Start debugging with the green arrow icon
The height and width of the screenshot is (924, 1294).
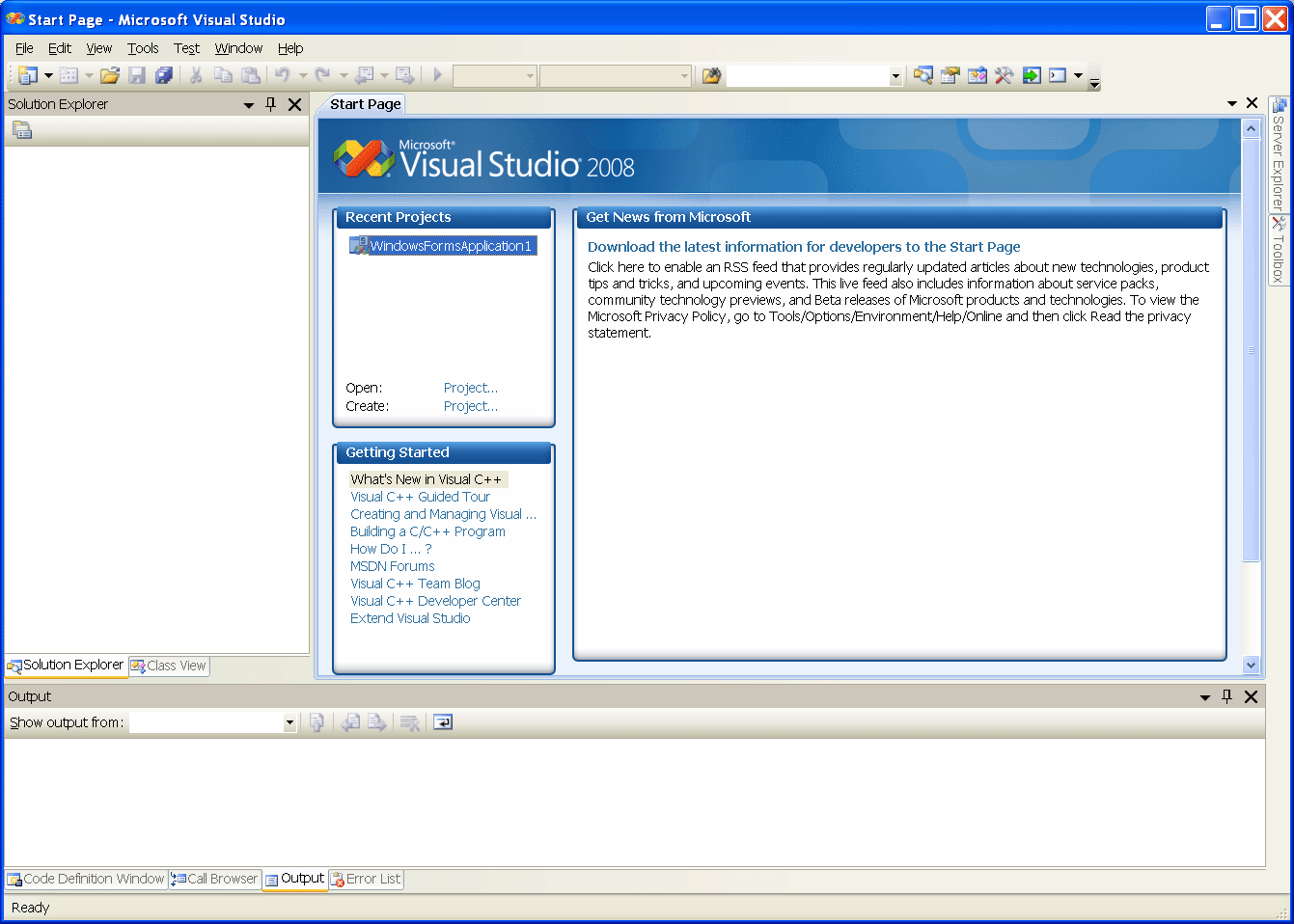(x=1032, y=75)
